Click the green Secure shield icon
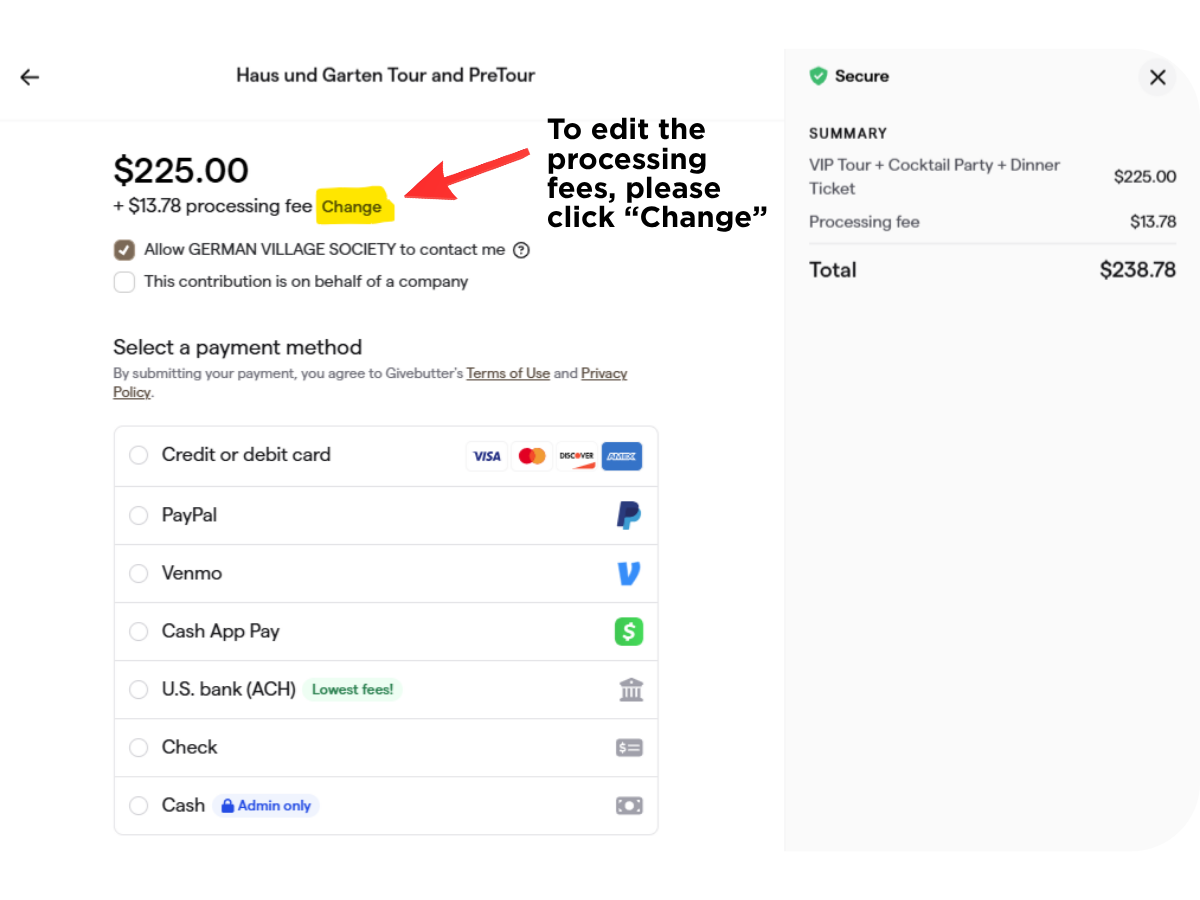The image size is (1200, 900). [x=818, y=76]
